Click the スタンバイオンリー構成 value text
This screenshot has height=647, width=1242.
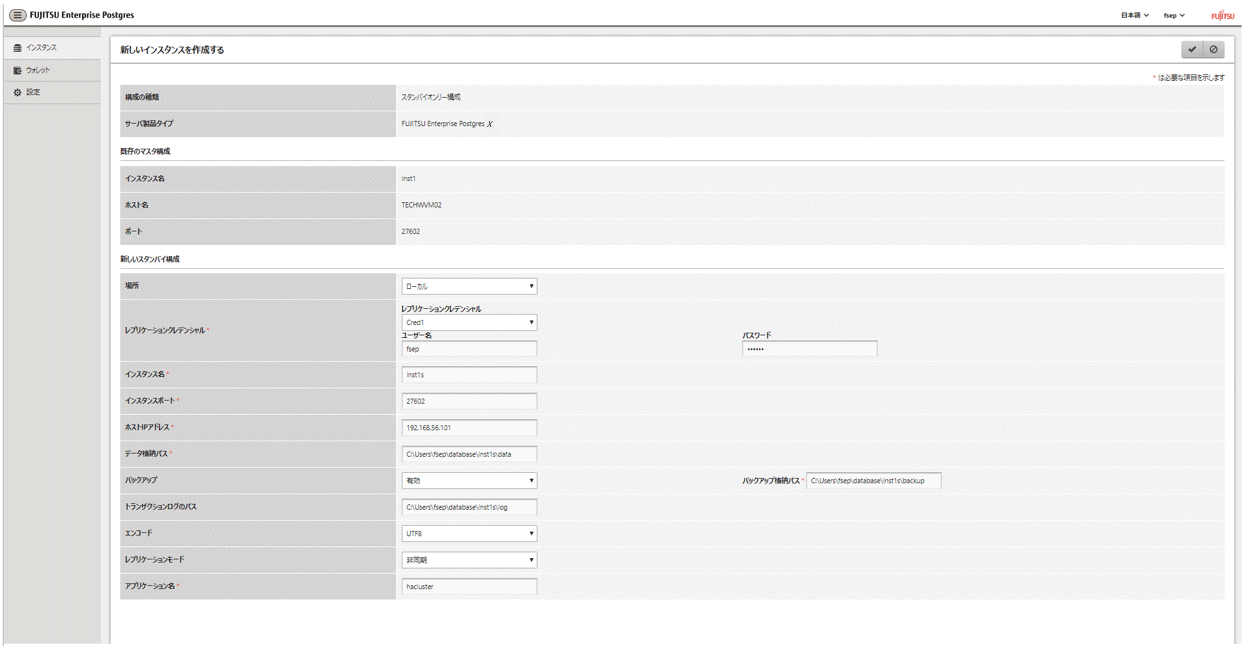431,97
